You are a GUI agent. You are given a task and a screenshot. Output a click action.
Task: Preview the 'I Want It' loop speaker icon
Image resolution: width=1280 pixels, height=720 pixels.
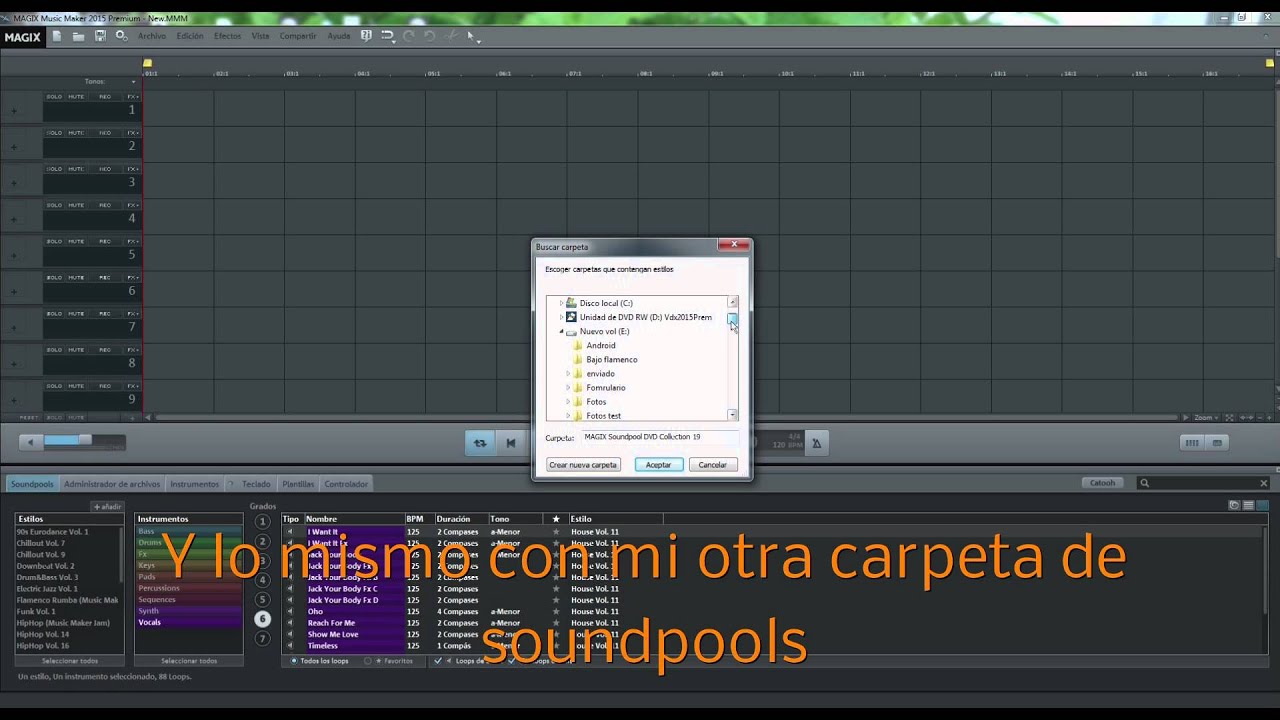click(x=290, y=532)
